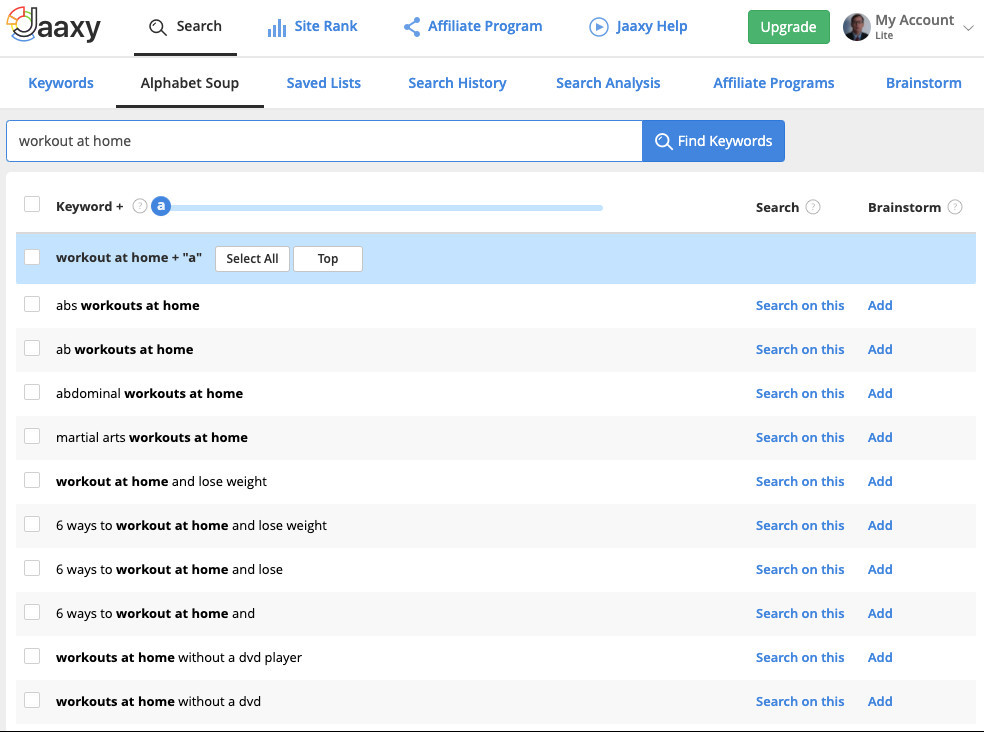Open Site Rank in top navigation
The width and height of the screenshot is (984, 732).
[313, 26]
